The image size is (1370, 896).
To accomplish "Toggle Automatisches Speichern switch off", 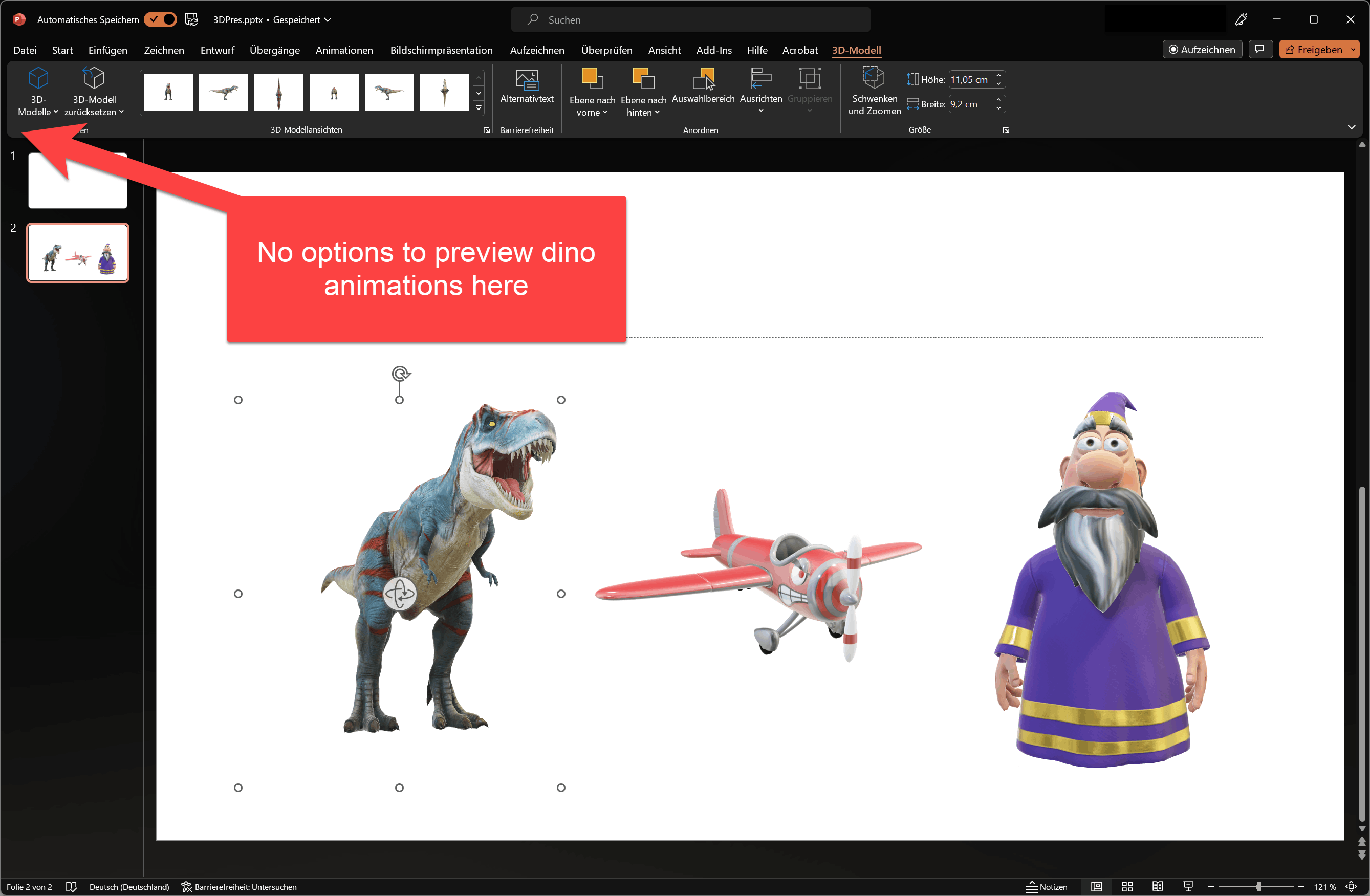I will pos(160,19).
